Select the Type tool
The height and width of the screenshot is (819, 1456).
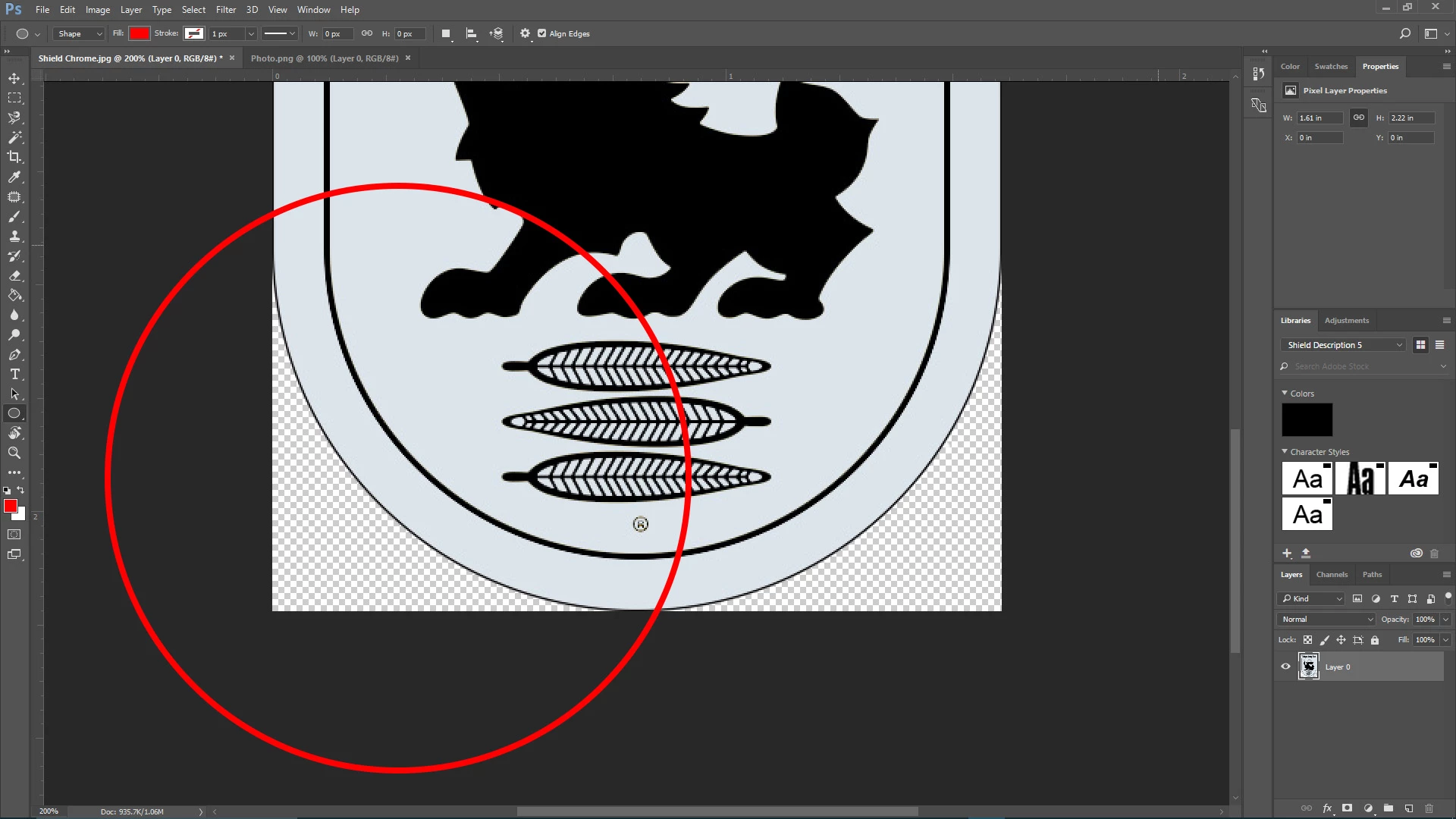(14, 374)
